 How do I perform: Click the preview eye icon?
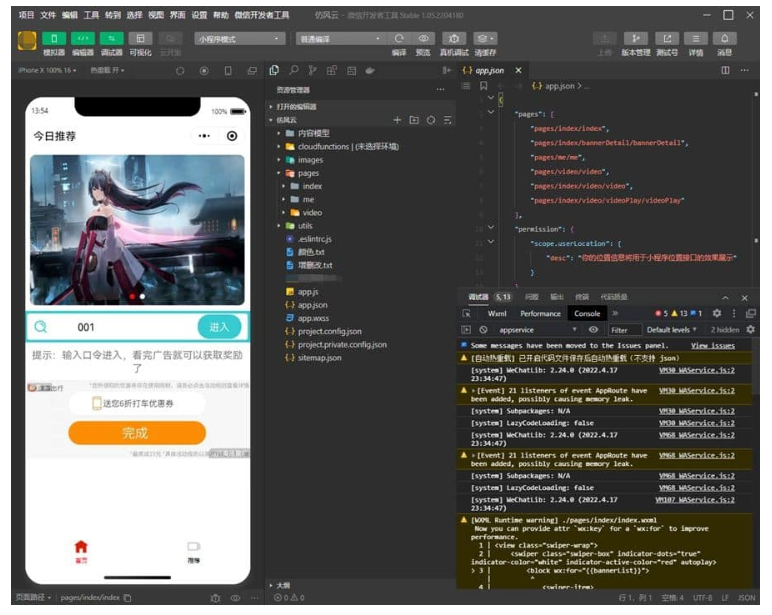[424, 39]
